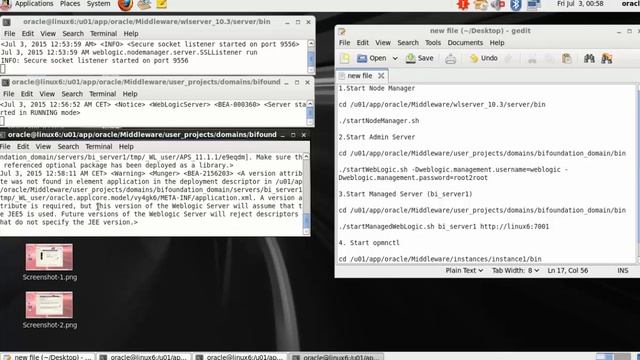Screen dimensions: 640x360
Task: Launch Firefox from the top panel
Action: 125,4
